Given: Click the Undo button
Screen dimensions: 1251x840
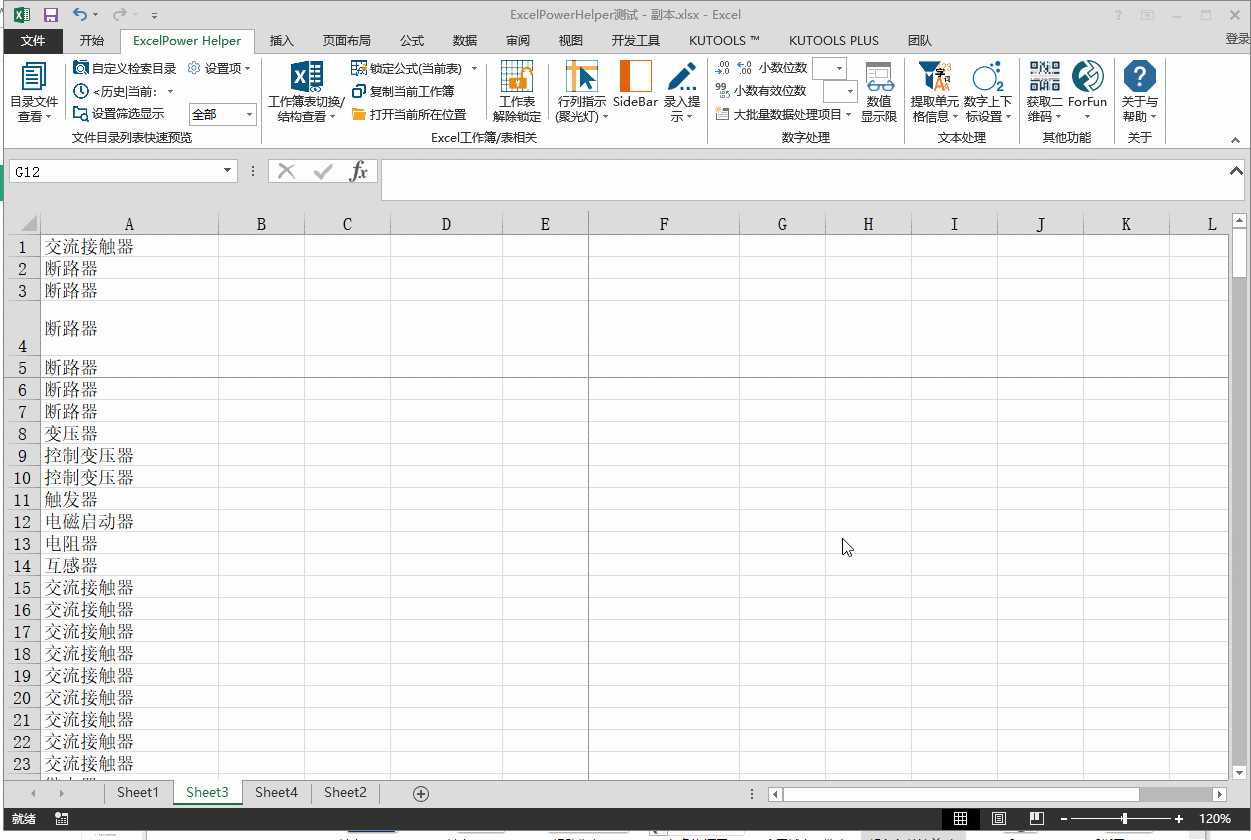Looking at the screenshot, I should 81,15.
